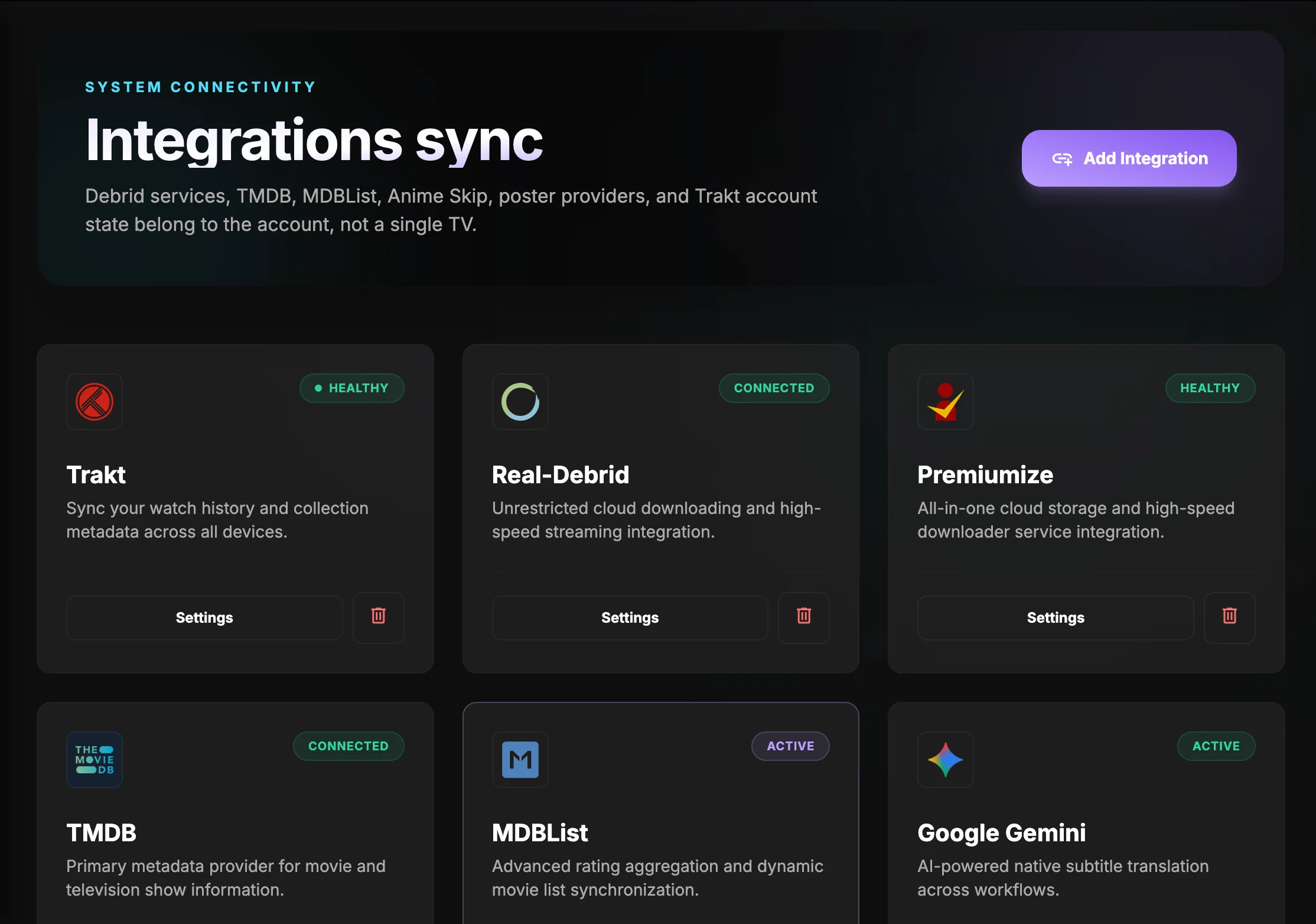
Task: Toggle the HEALTHY status badge on Trakt
Action: 351,388
